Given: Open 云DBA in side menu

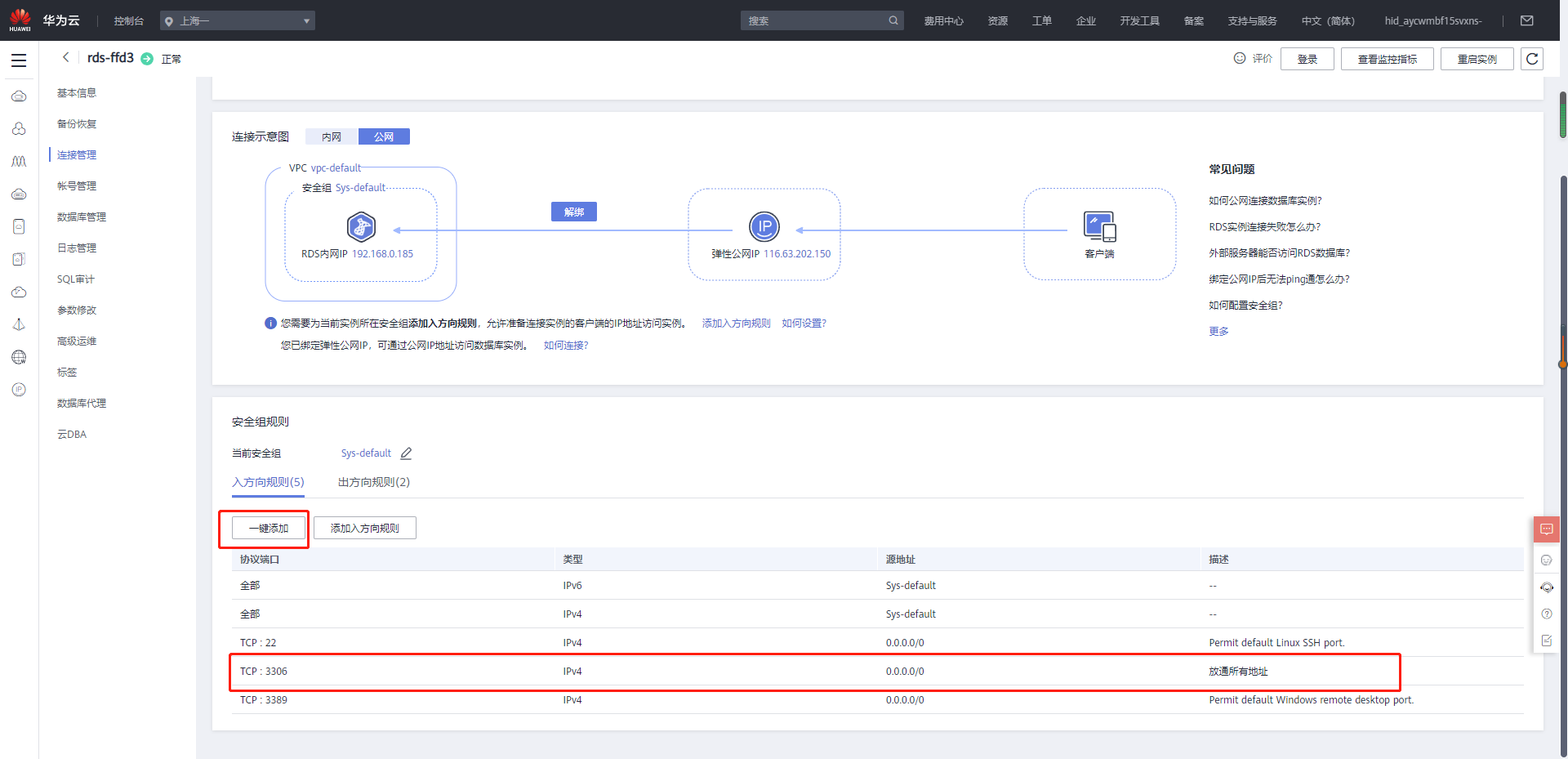Looking at the screenshot, I should pos(72,435).
